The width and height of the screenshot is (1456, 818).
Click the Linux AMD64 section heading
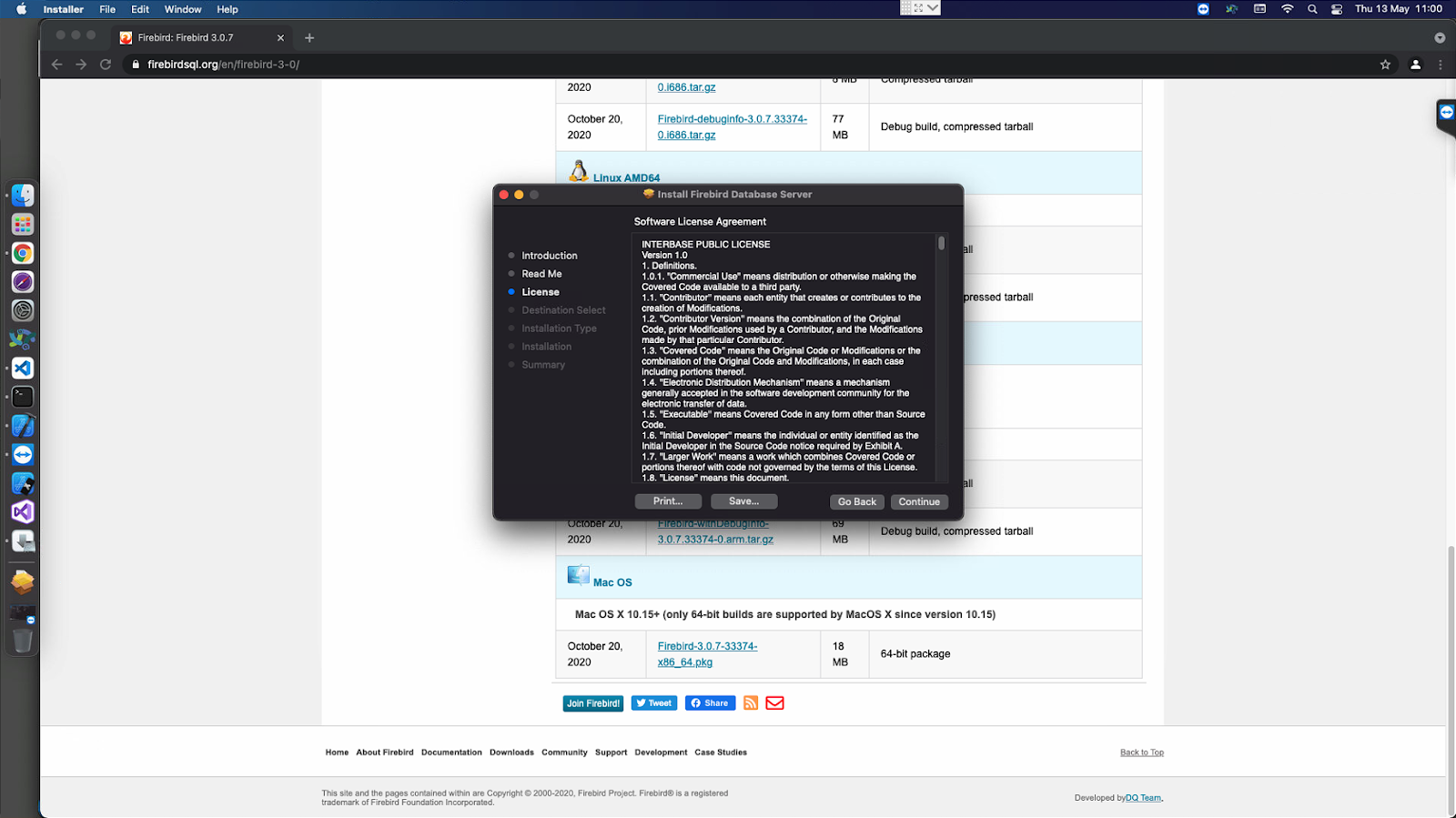[626, 178]
